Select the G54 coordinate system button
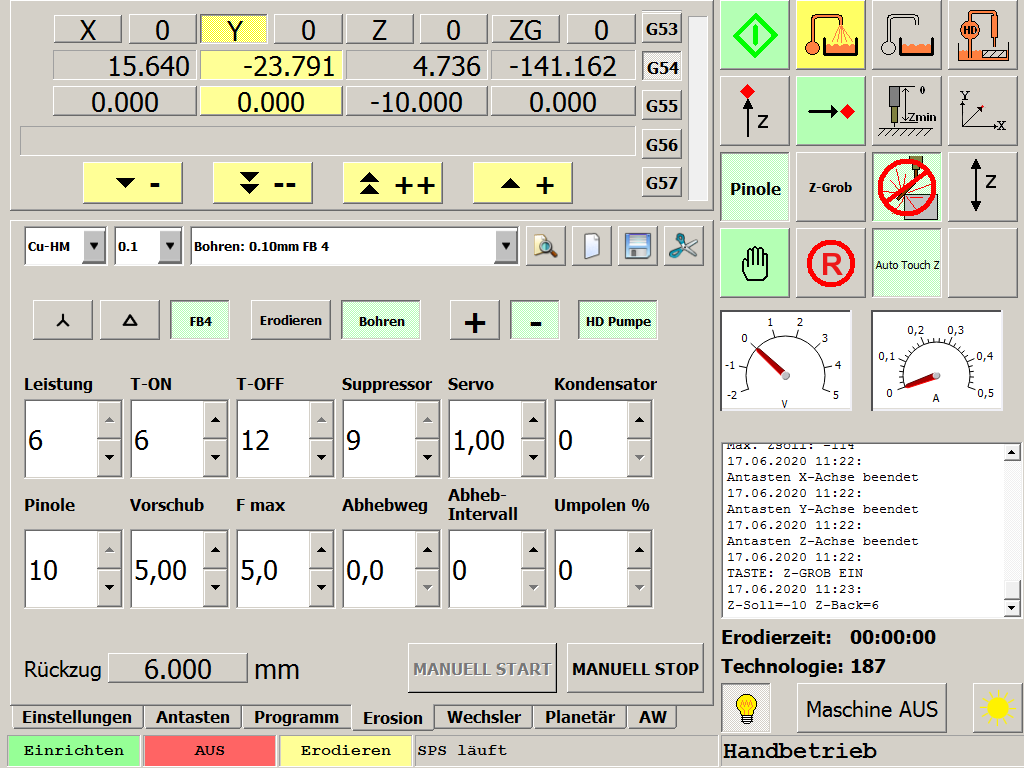The image size is (1024, 768). click(x=662, y=67)
